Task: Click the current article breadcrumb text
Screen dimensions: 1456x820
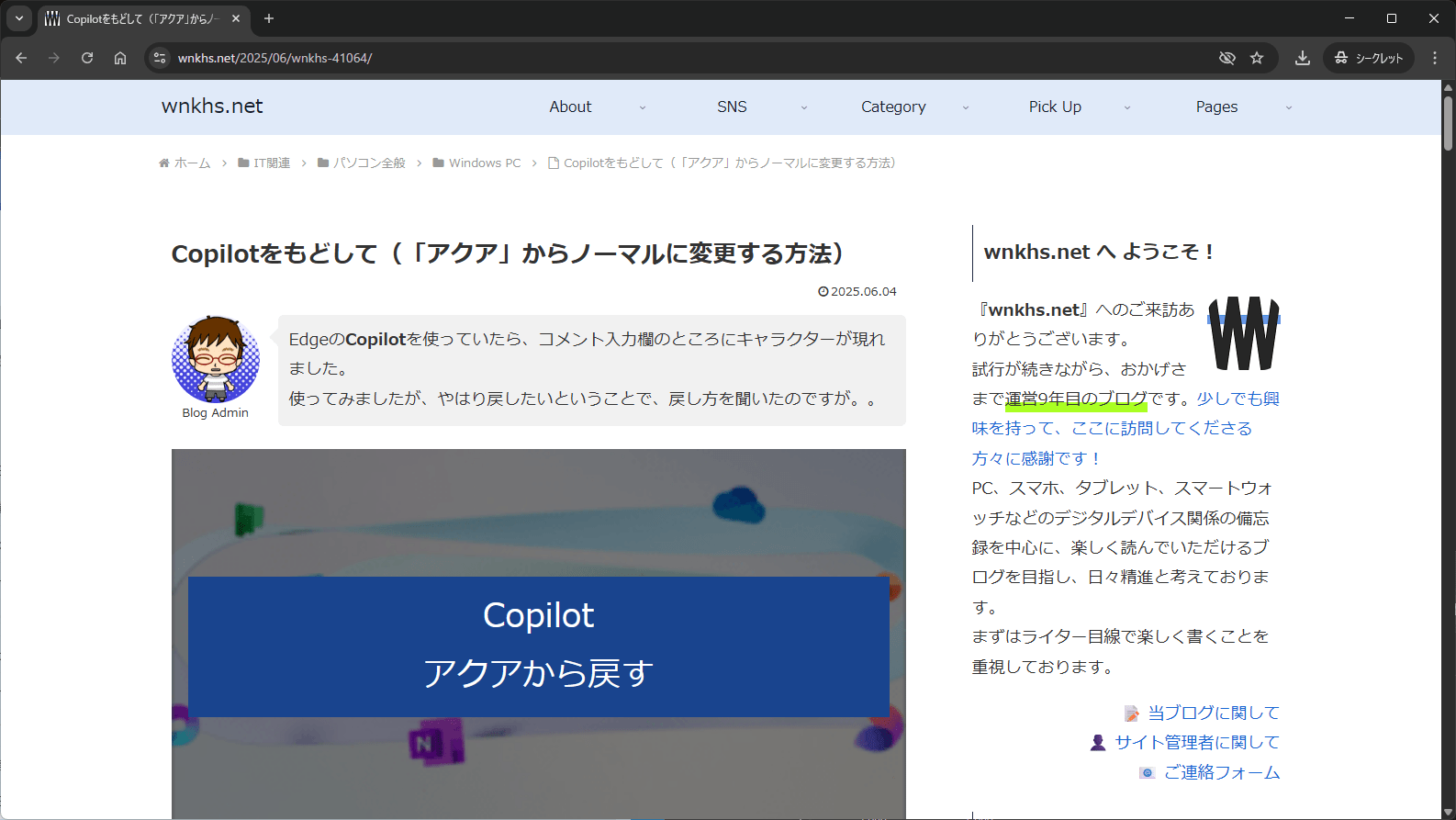Action: (730, 163)
